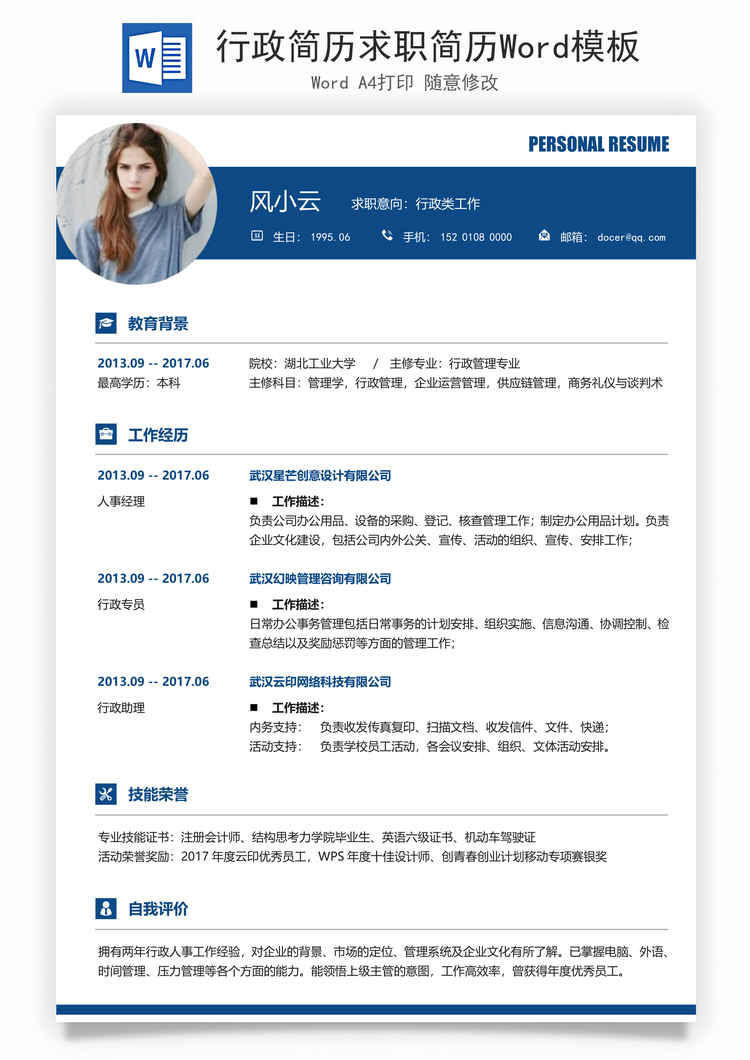Click the line starting 查总结以及奖励惩罚
Image resolution: width=750 pixels, height=1060 pixels.
coord(352,643)
